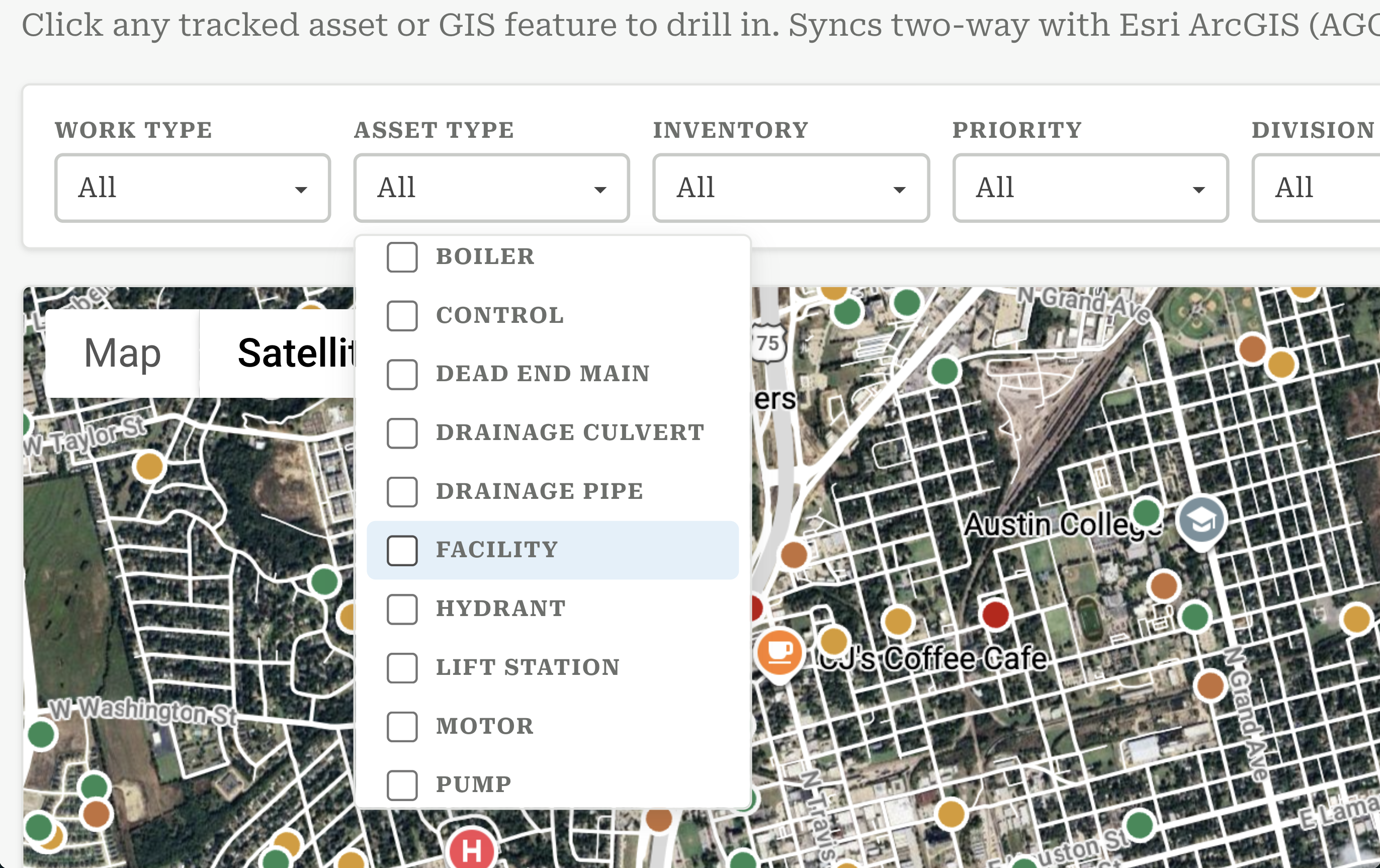This screenshot has width=1380, height=868.
Task: Check the MOTOR checkbox
Action: pyautogui.click(x=402, y=727)
